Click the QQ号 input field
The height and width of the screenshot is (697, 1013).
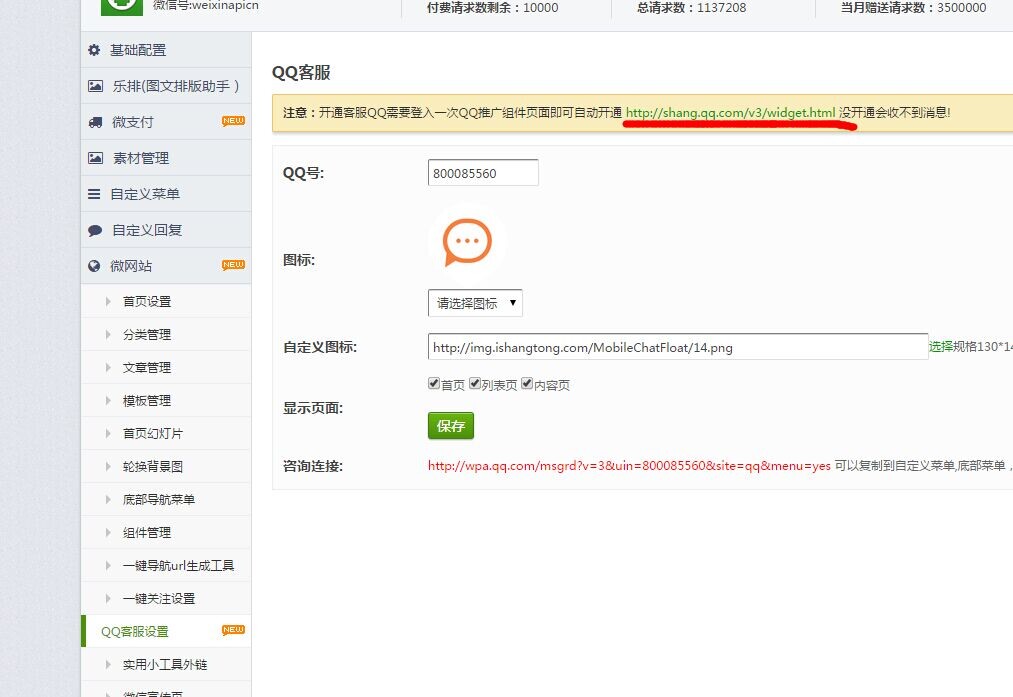[483, 173]
